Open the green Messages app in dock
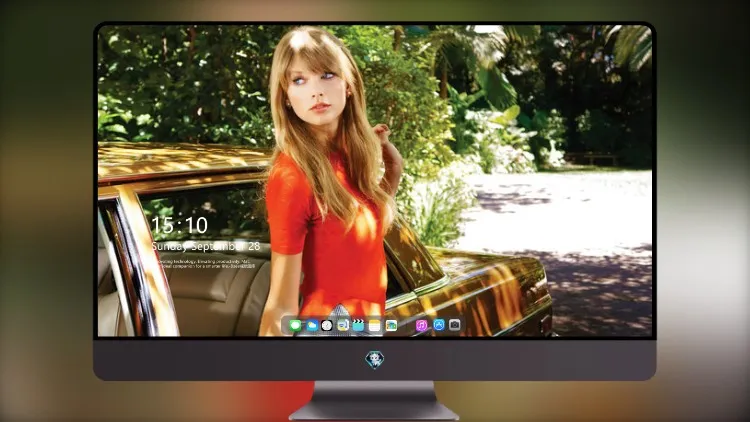Screen dimensions: 750x422 (x=296, y=326)
